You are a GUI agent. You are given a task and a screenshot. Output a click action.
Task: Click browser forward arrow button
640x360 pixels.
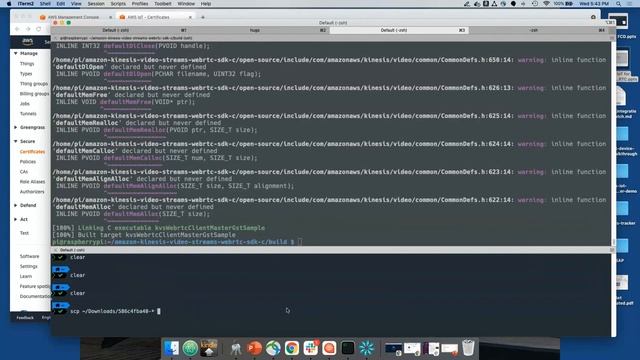(x=28, y=29)
